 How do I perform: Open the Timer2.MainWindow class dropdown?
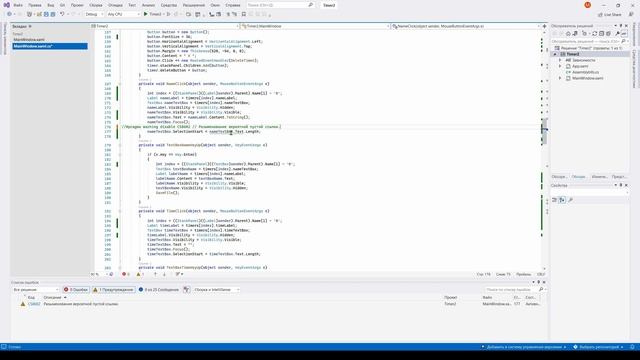[315, 26]
